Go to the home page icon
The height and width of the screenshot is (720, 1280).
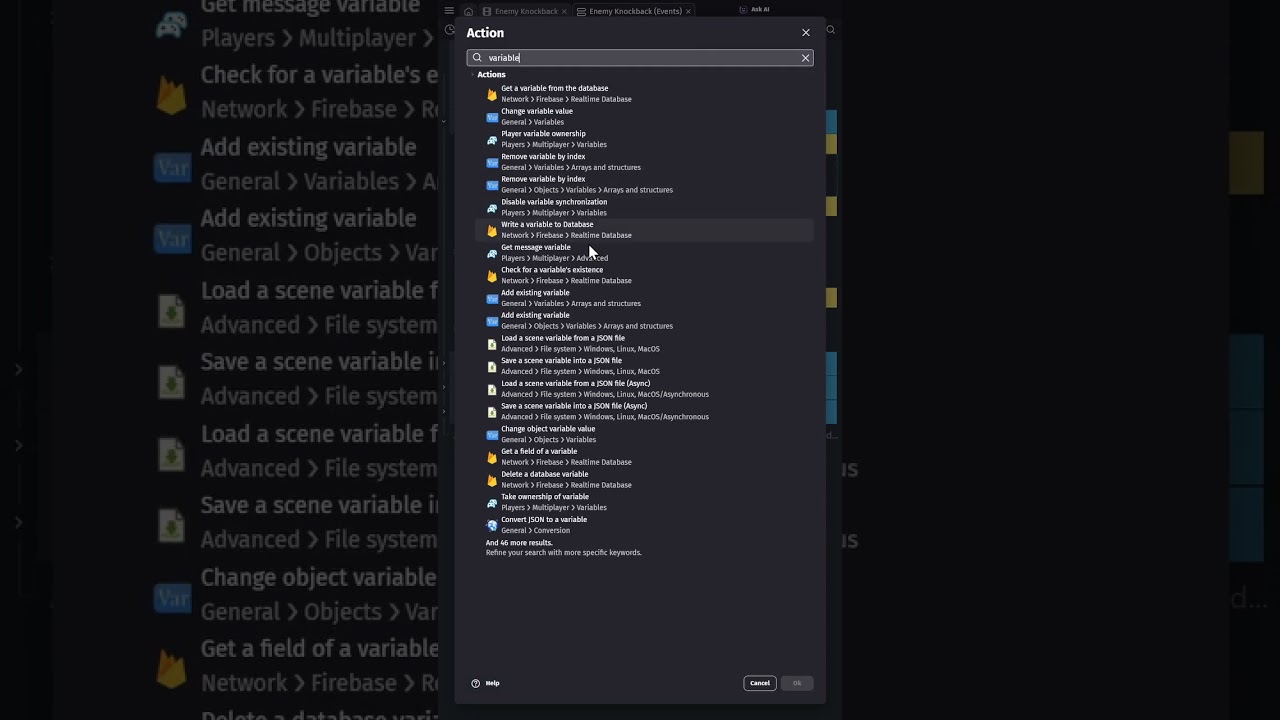coord(468,11)
